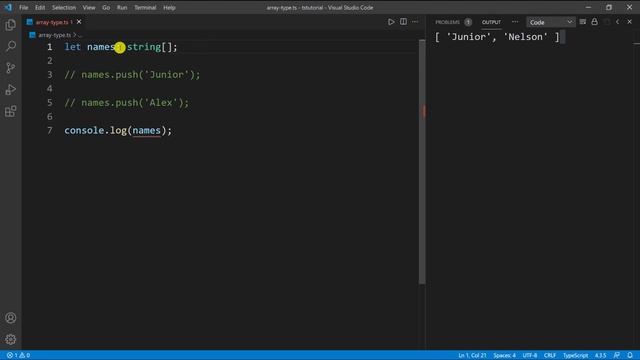
Task: Click the Run Code play button
Action: (x=391, y=22)
